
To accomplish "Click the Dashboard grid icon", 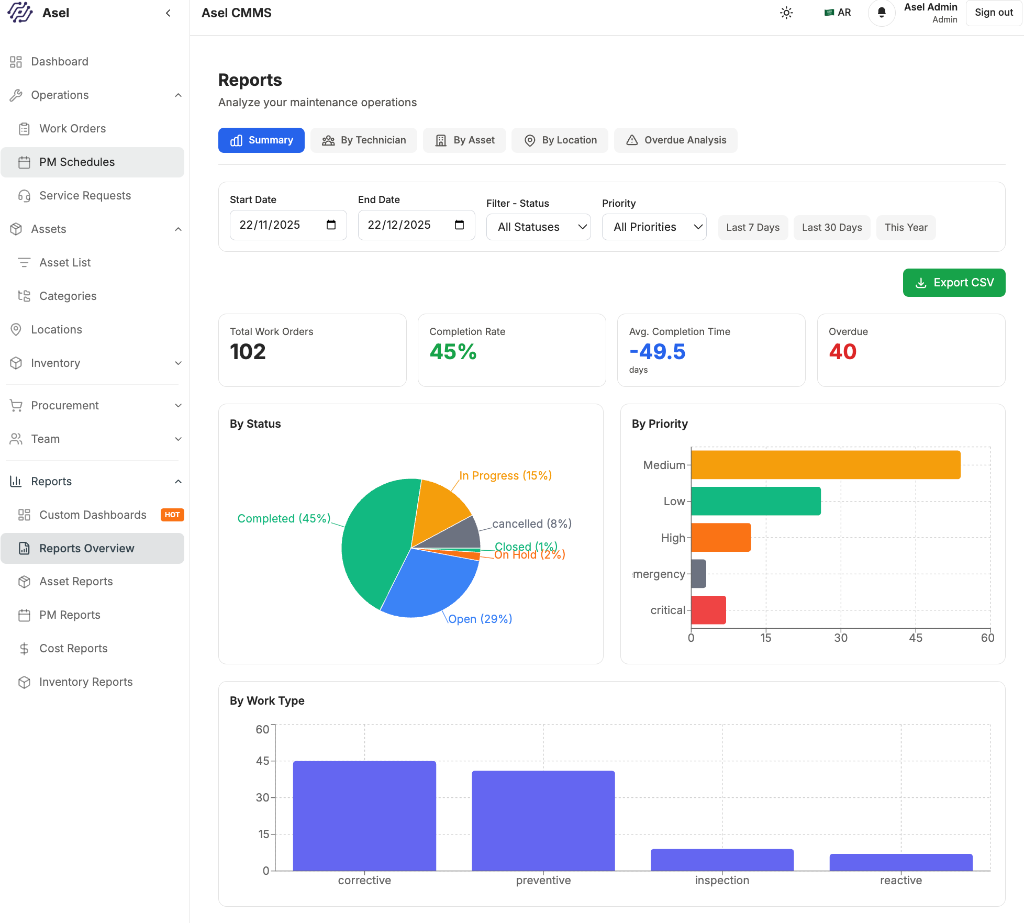I will point(16,61).
